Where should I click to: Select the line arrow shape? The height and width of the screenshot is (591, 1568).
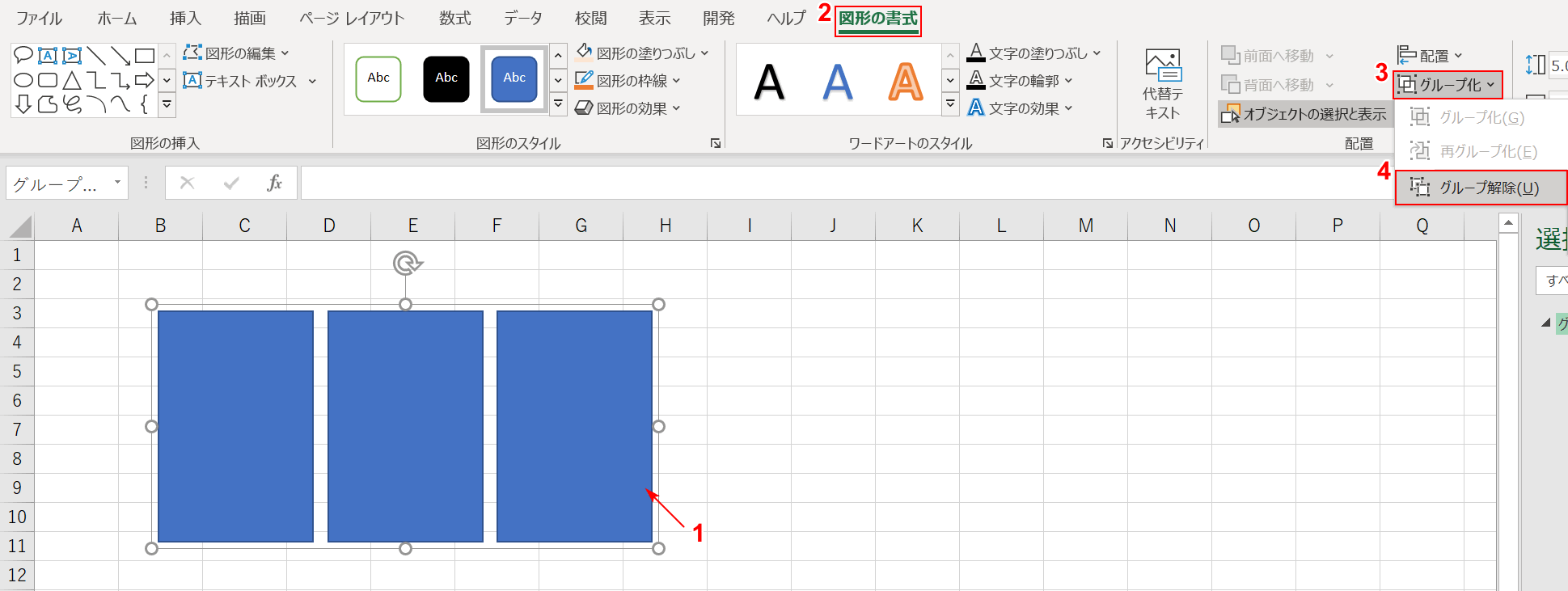point(120,55)
